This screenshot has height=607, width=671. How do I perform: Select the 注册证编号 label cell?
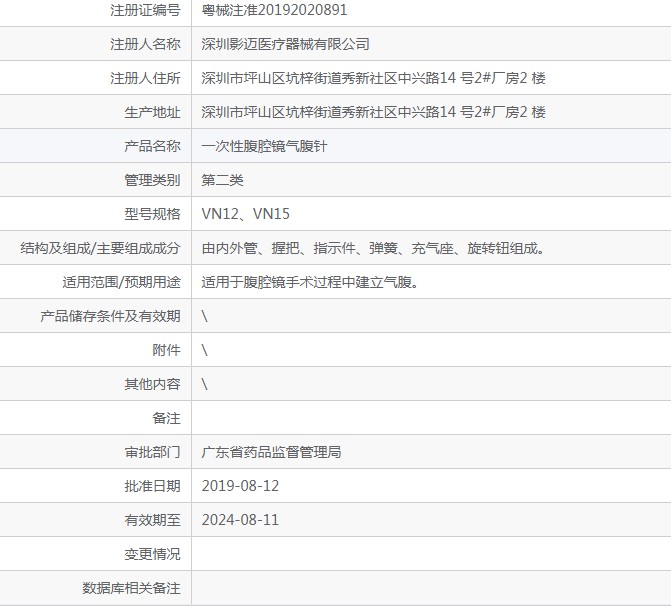[x=145, y=10]
